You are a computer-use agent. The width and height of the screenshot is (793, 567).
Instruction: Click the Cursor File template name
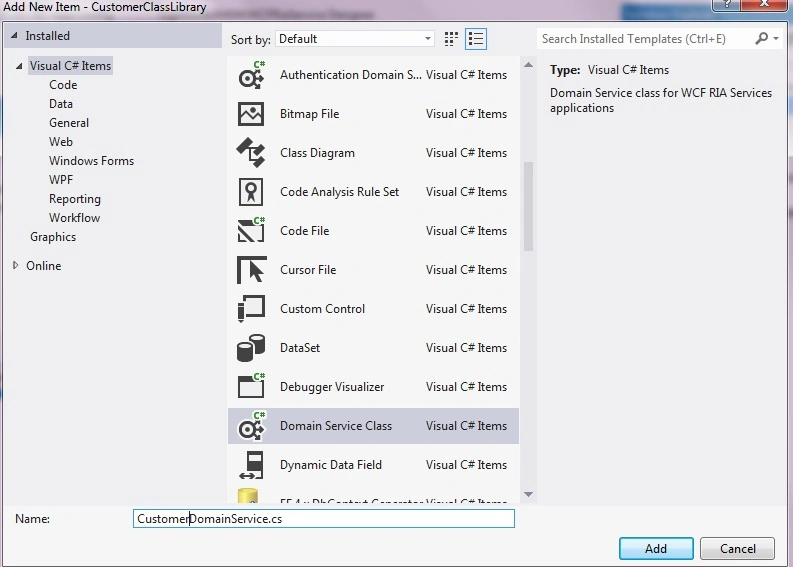coord(308,270)
